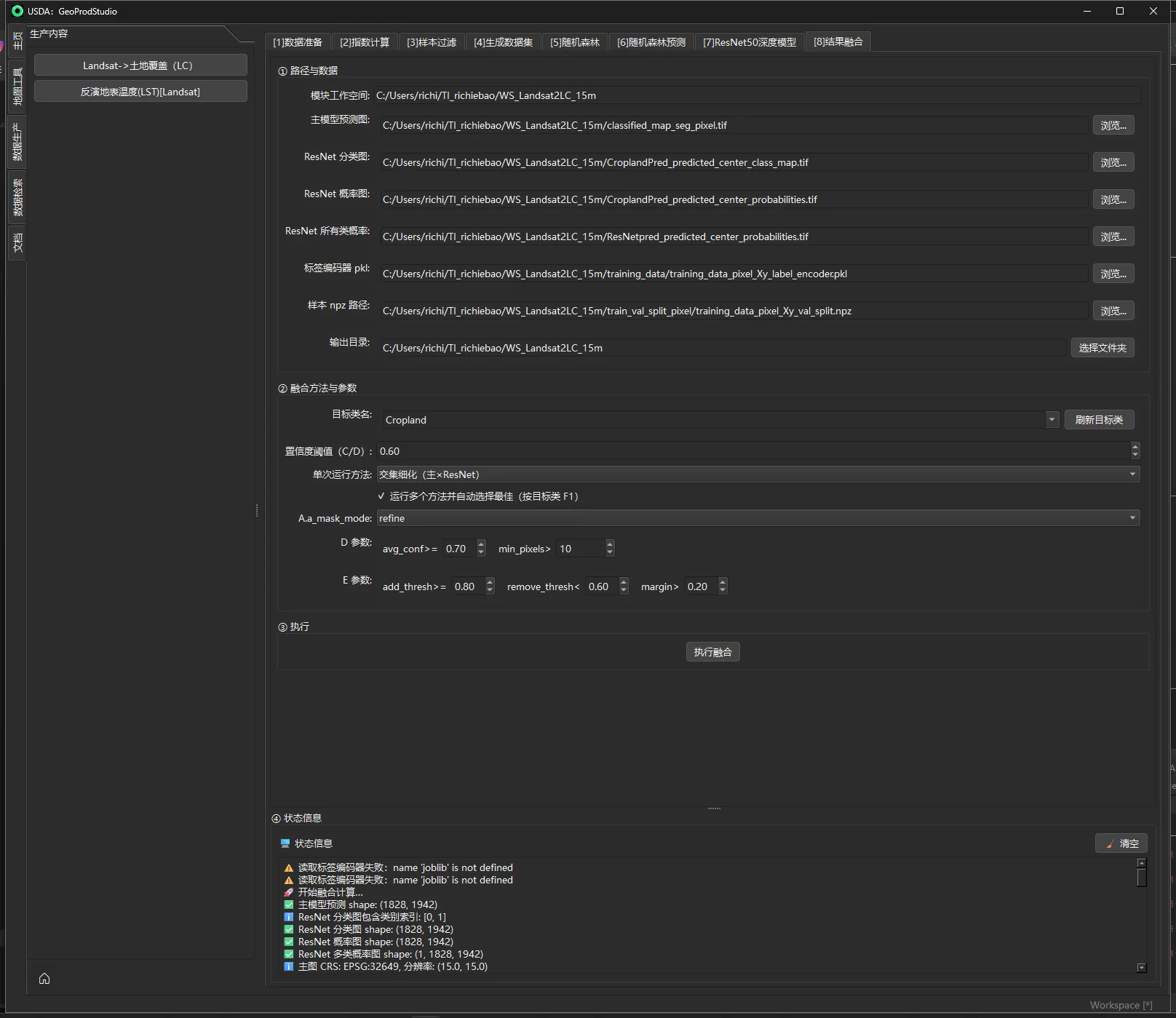Switch to the [5]随机森林 tab
Viewport: 1176px width, 1018px height.
pos(575,42)
